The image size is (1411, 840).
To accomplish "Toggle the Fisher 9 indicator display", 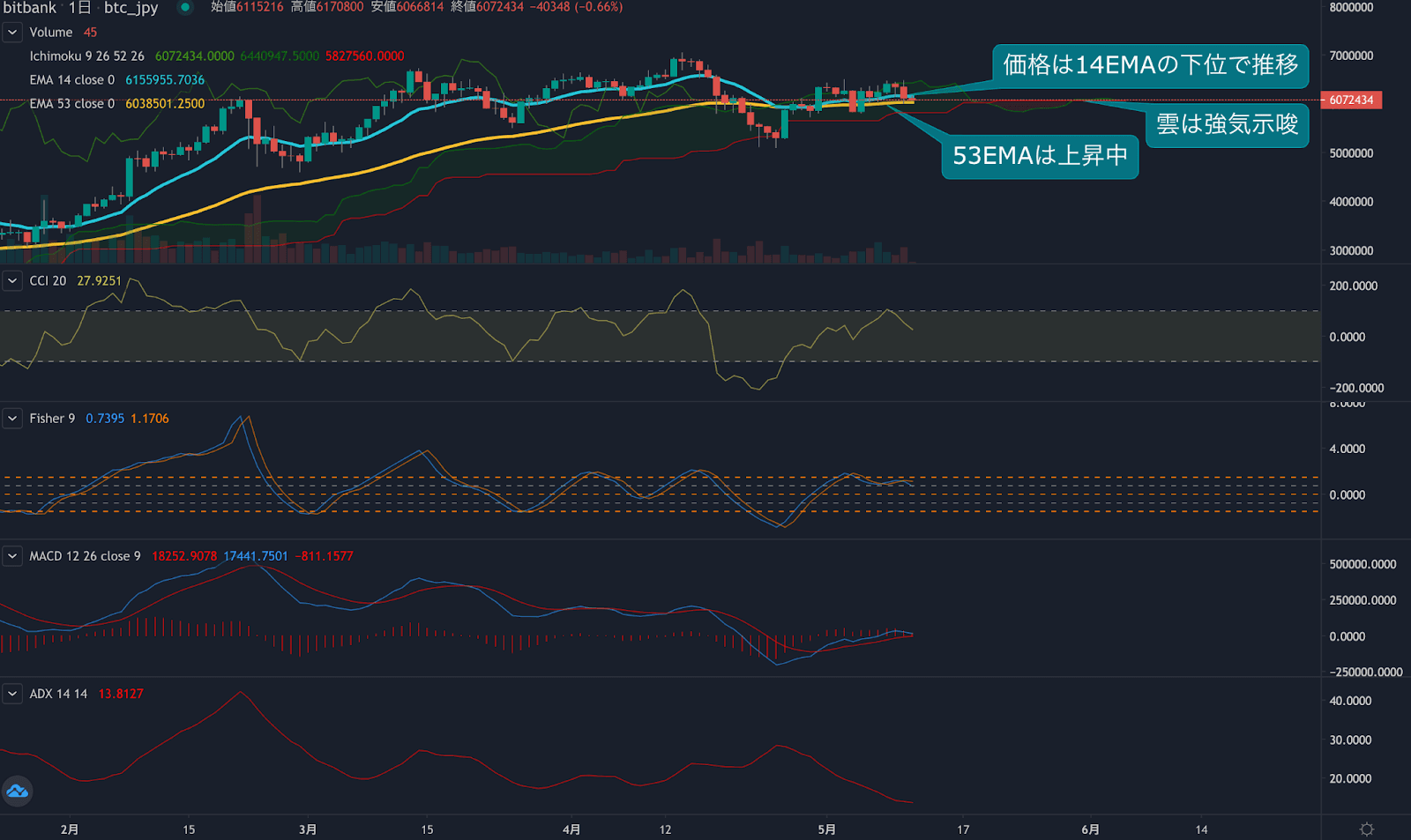I will point(53,418).
